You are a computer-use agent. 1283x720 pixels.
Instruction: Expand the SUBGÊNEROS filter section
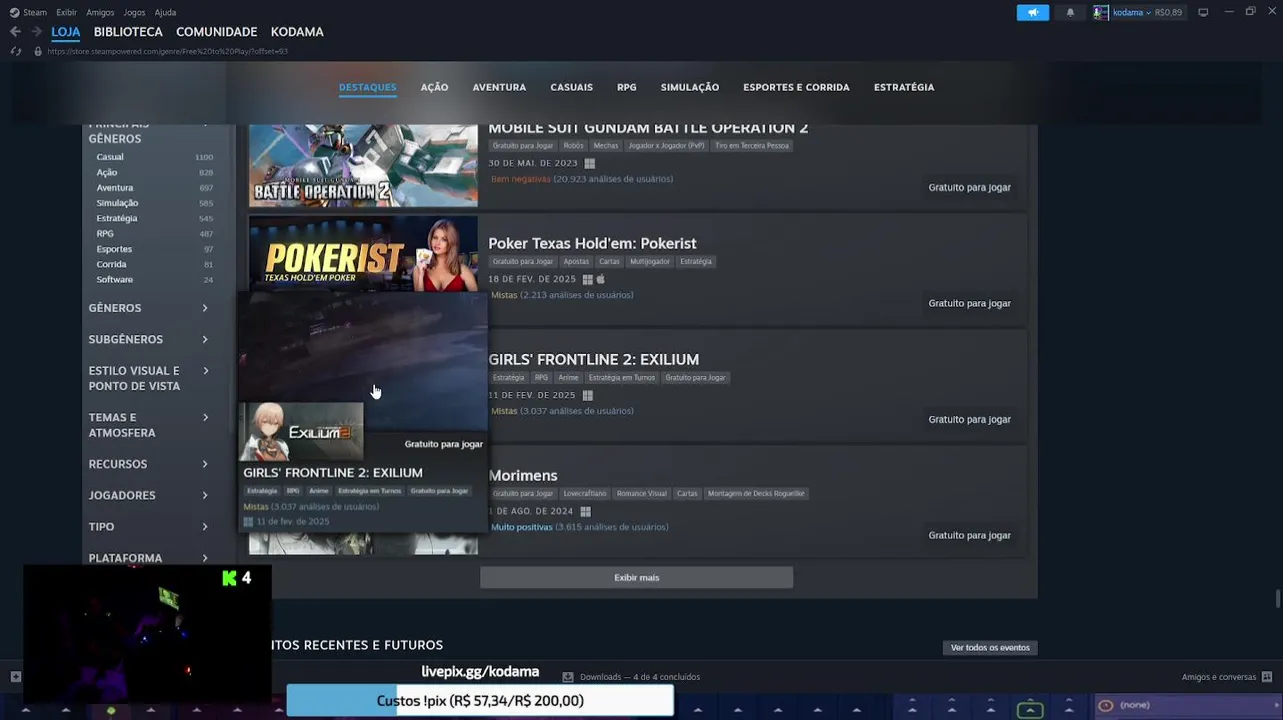click(148, 339)
